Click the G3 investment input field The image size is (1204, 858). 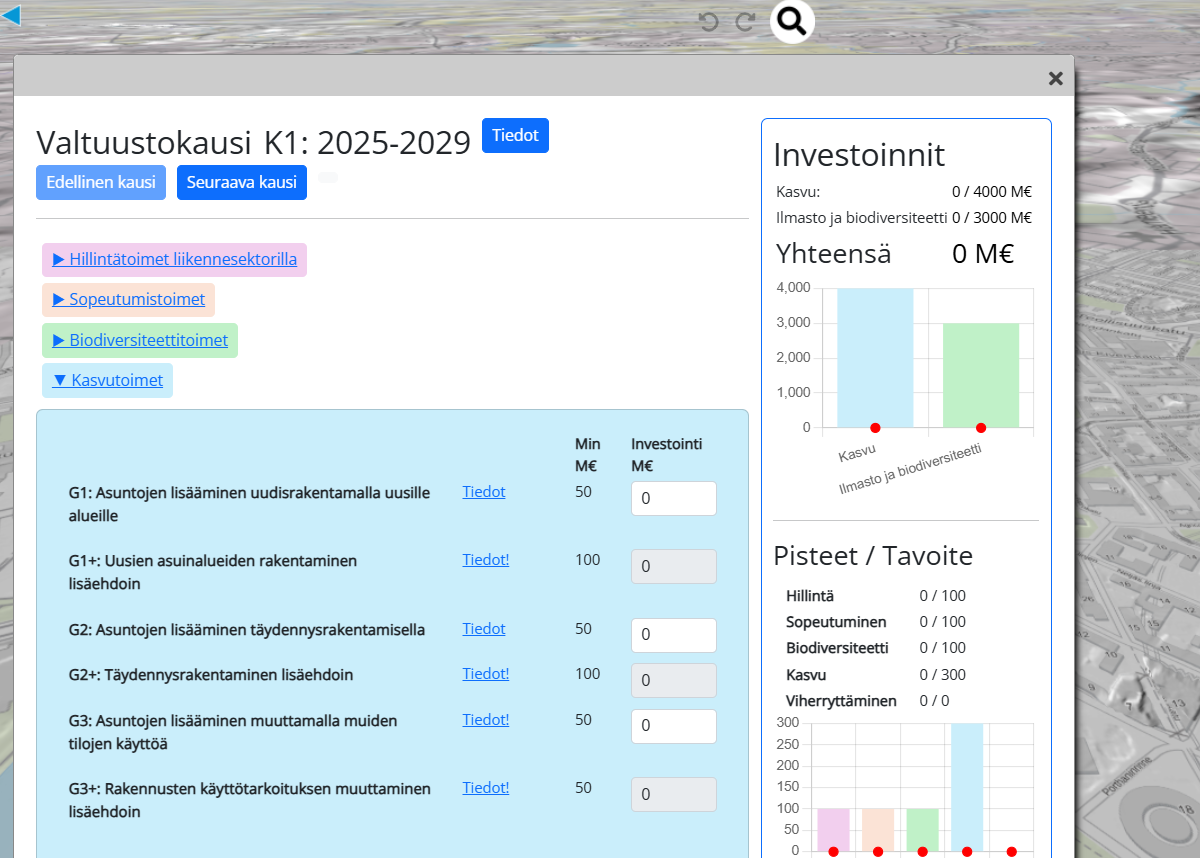[x=673, y=727]
